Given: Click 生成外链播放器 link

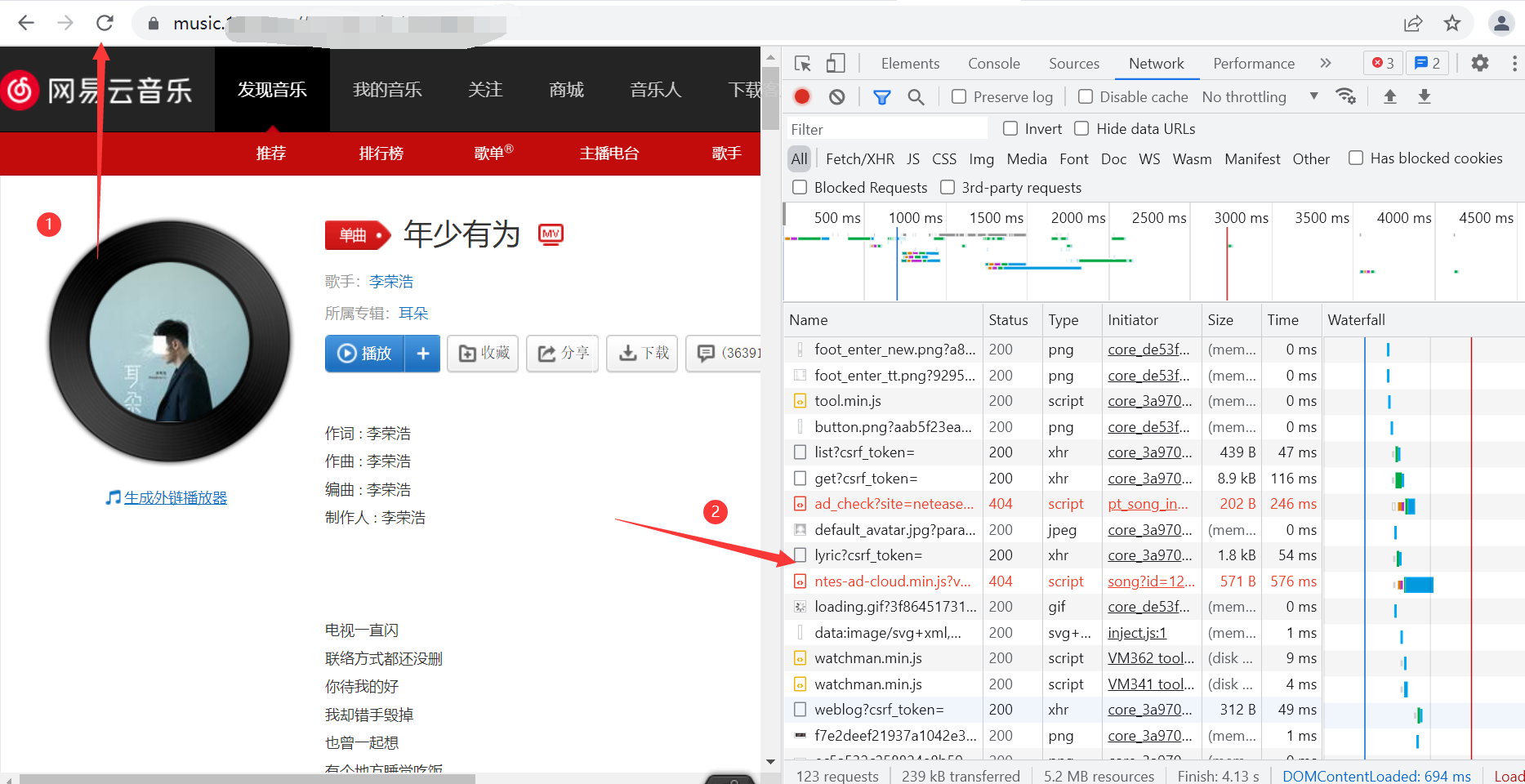Looking at the screenshot, I should [x=176, y=497].
